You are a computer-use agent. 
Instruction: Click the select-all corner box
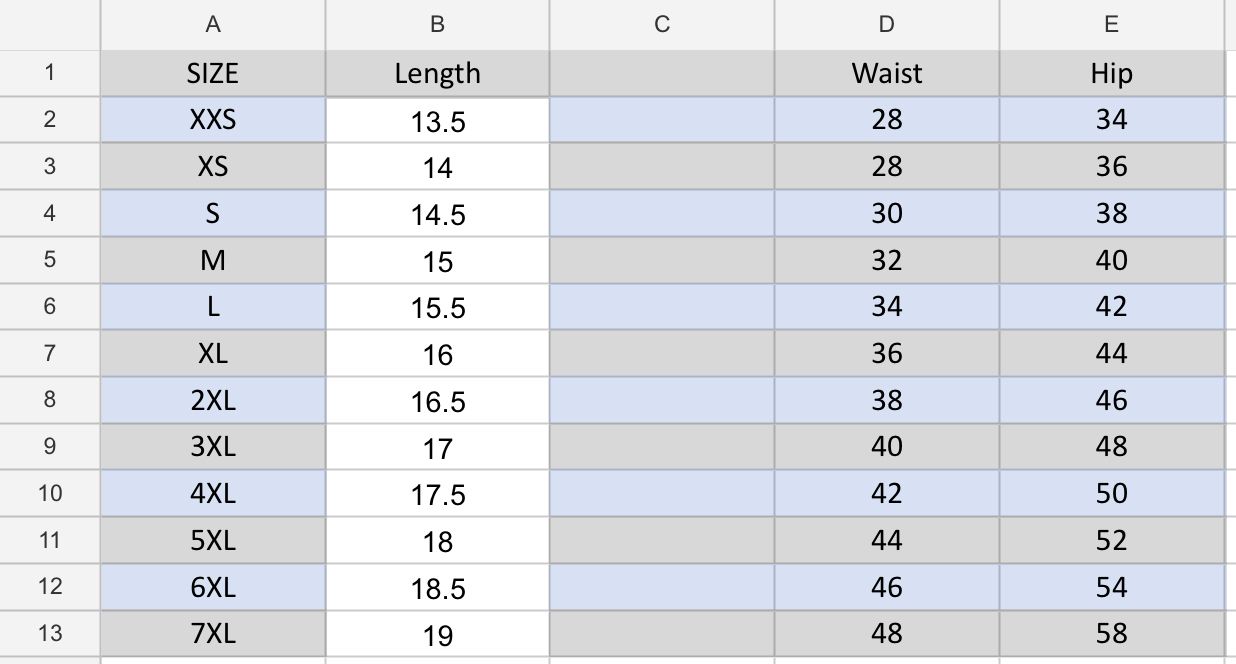[50, 25]
